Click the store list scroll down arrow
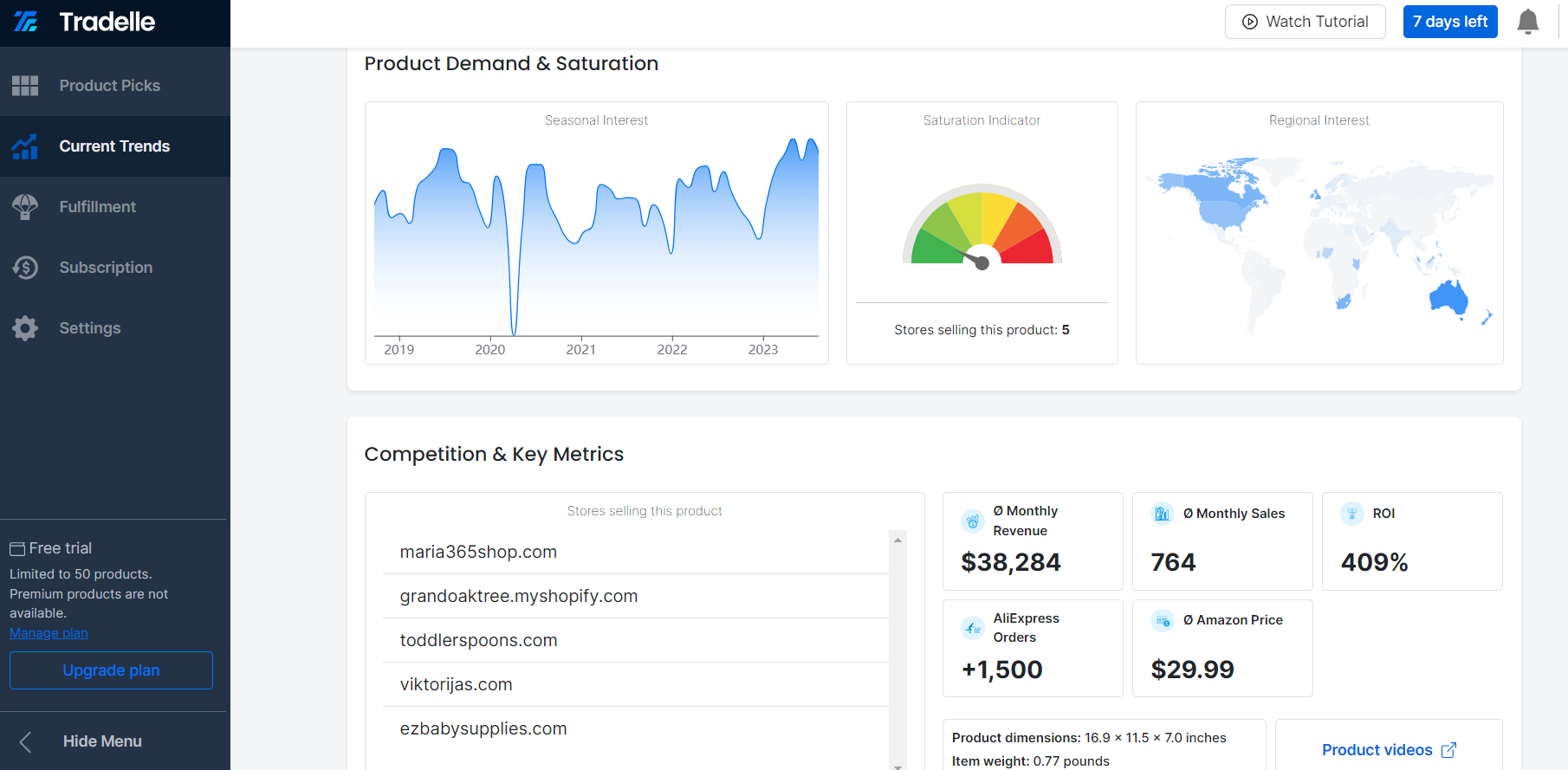The width and height of the screenshot is (1568, 770). pos(897,766)
